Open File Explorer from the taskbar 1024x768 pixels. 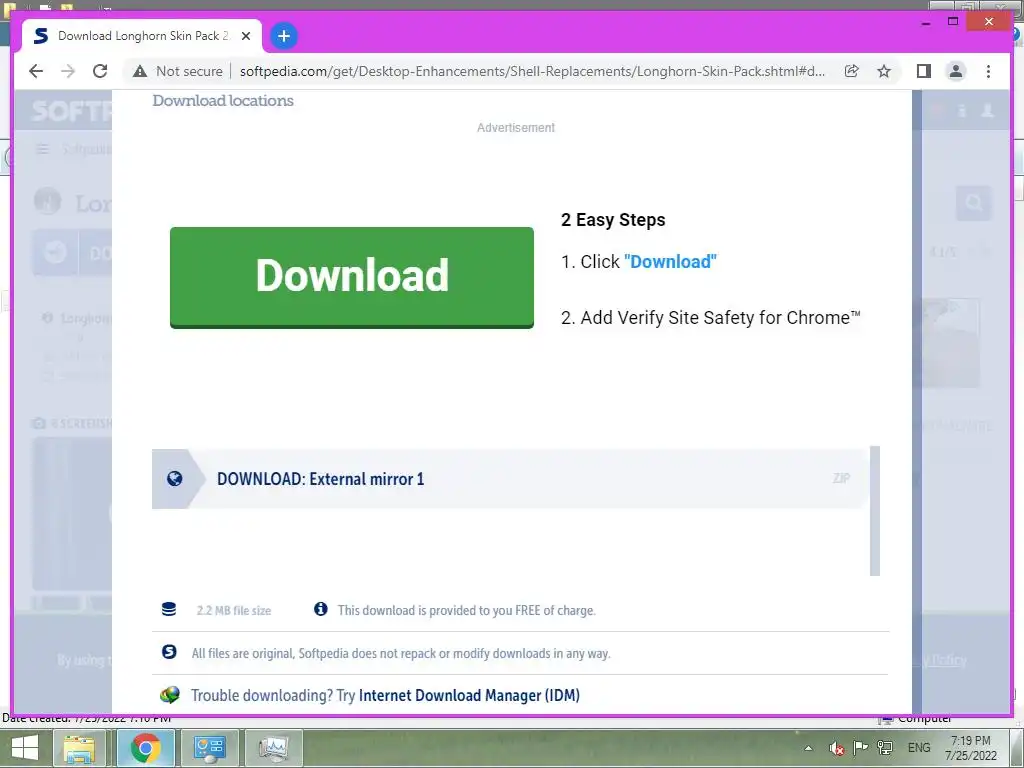pos(79,748)
